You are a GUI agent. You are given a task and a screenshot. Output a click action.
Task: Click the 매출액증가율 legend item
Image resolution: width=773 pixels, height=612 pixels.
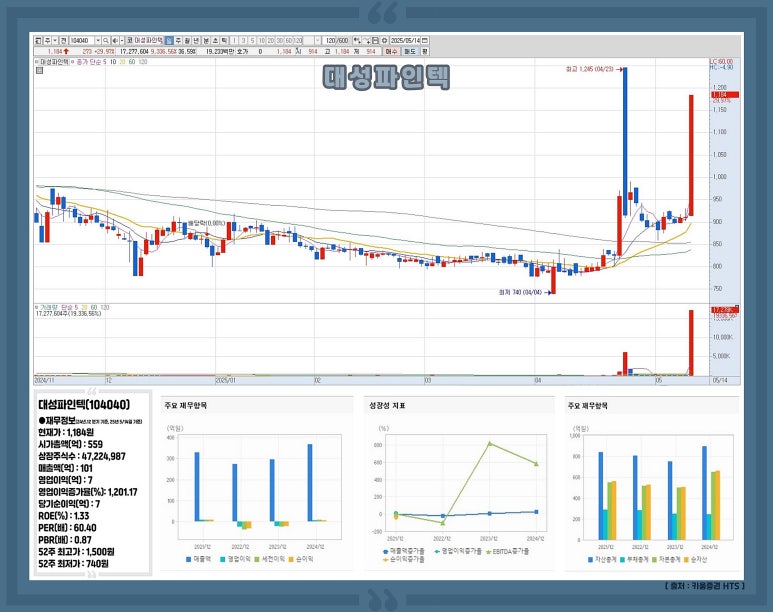pos(404,551)
